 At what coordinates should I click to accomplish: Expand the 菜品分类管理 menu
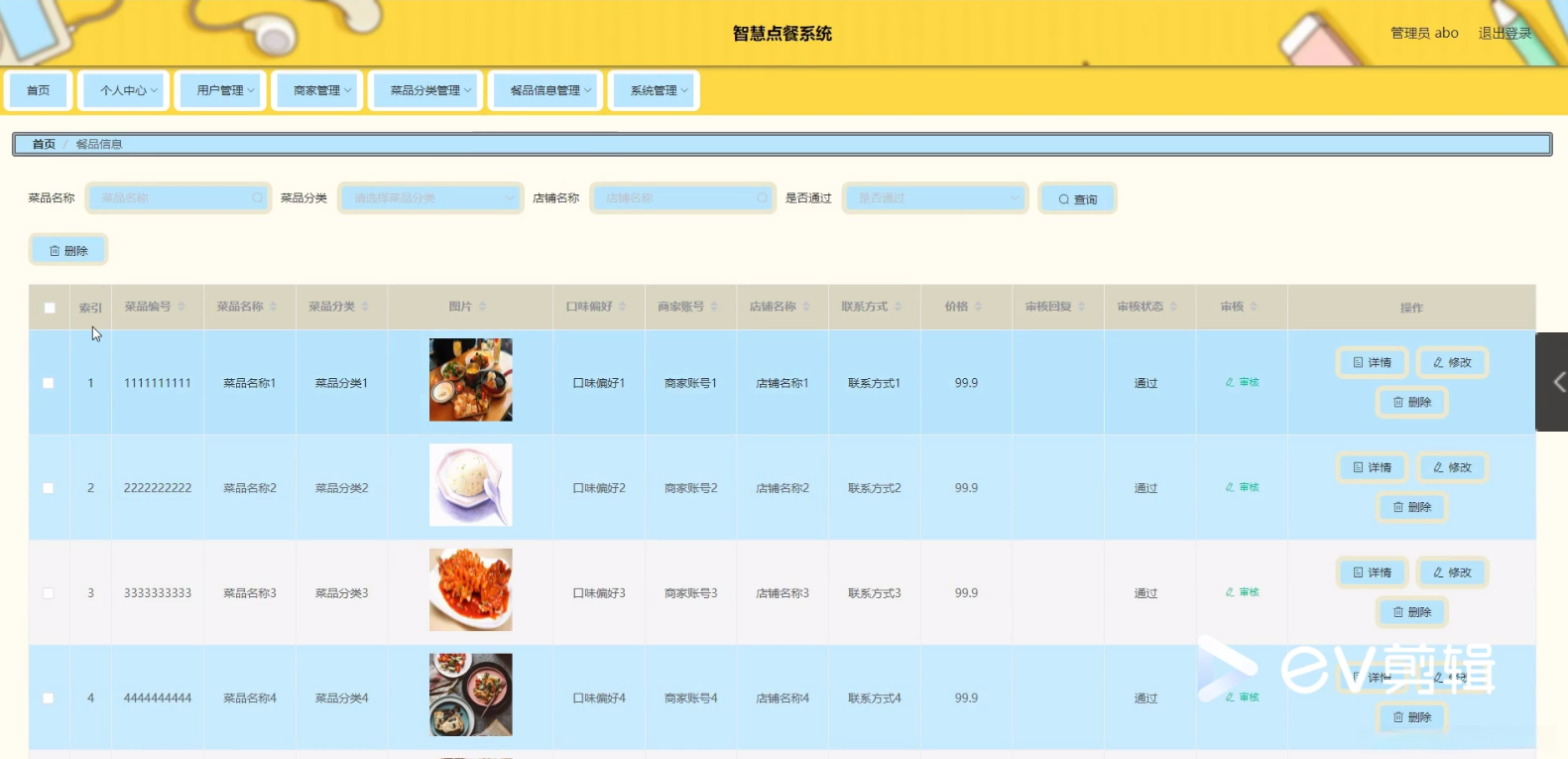click(425, 90)
